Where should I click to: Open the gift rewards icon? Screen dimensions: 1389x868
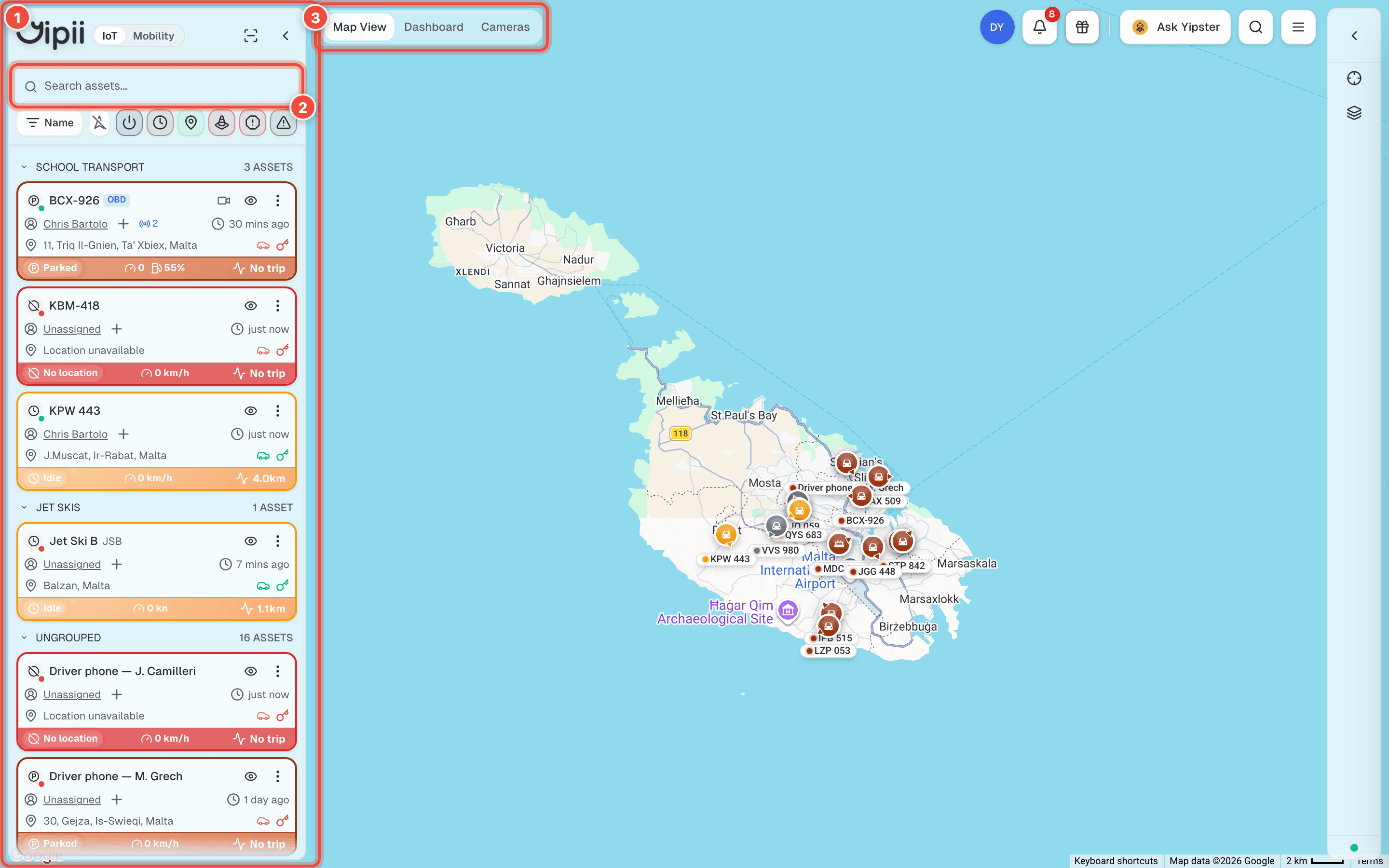point(1082,27)
